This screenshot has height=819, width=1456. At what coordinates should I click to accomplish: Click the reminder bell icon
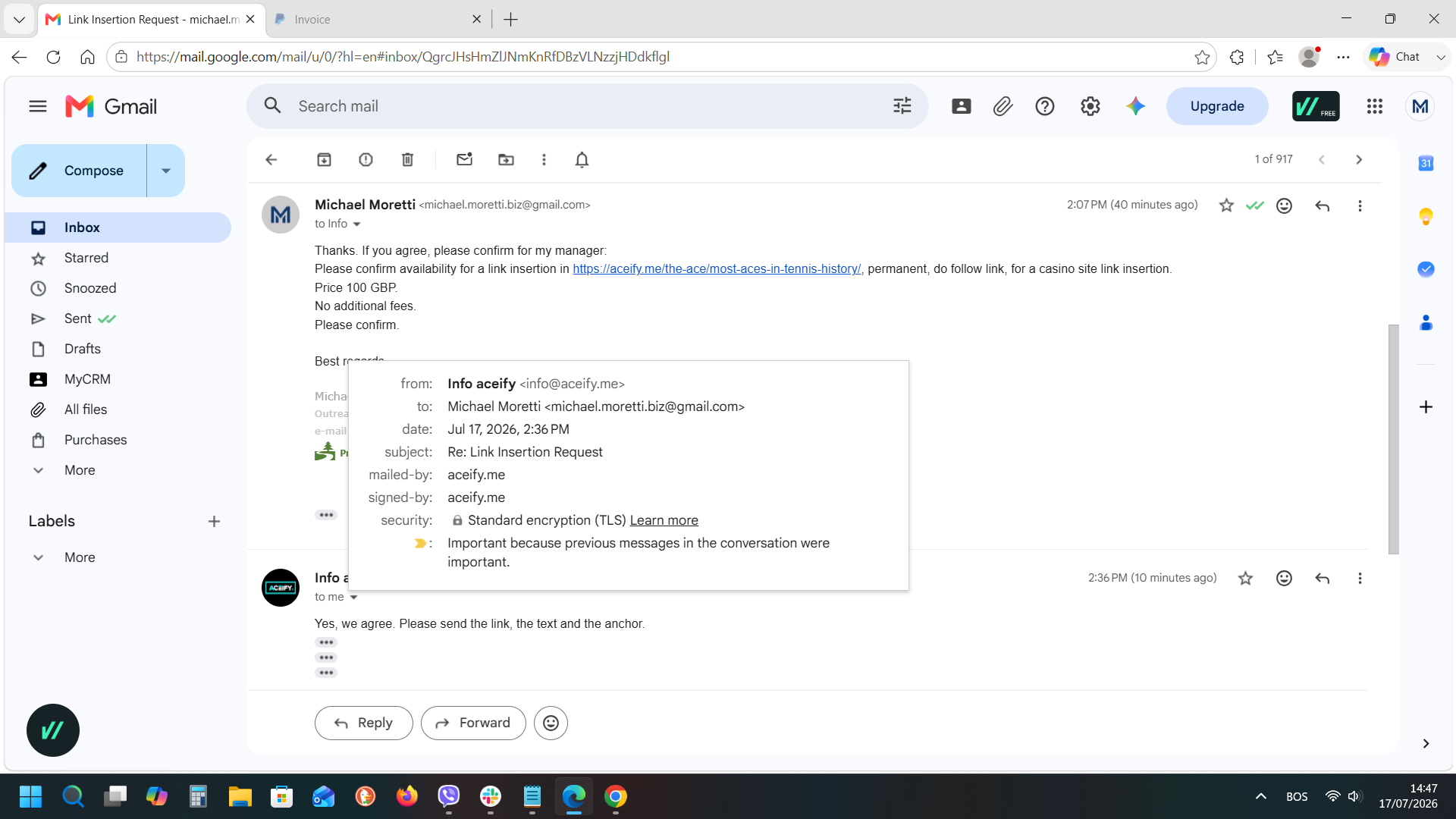click(x=582, y=159)
